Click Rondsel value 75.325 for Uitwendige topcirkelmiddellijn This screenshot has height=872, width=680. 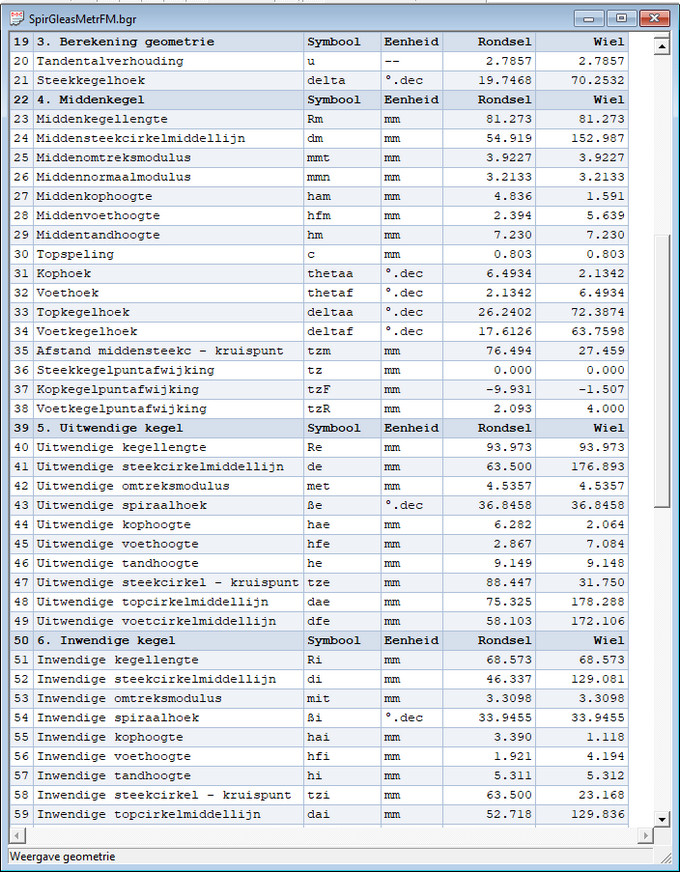pos(509,602)
